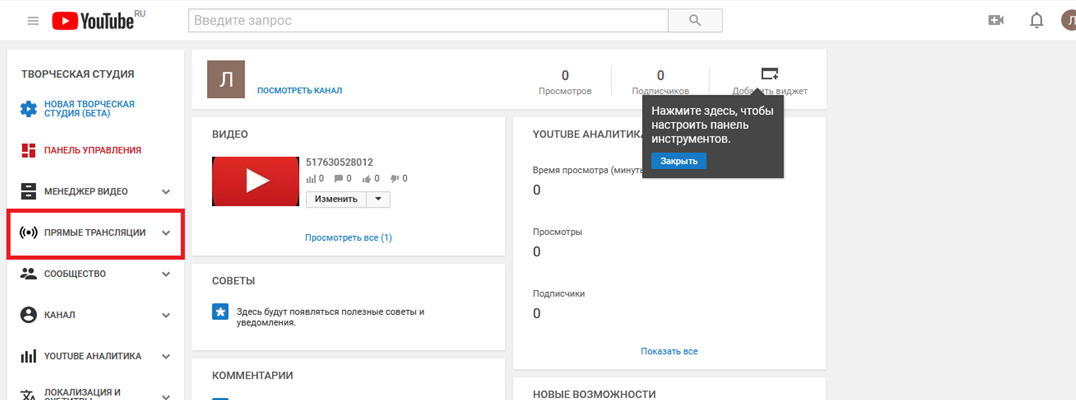Image resolution: width=1076 pixels, height=403 pixels.
Task: Click the Советы widget heading
Action: click(234, 281)
